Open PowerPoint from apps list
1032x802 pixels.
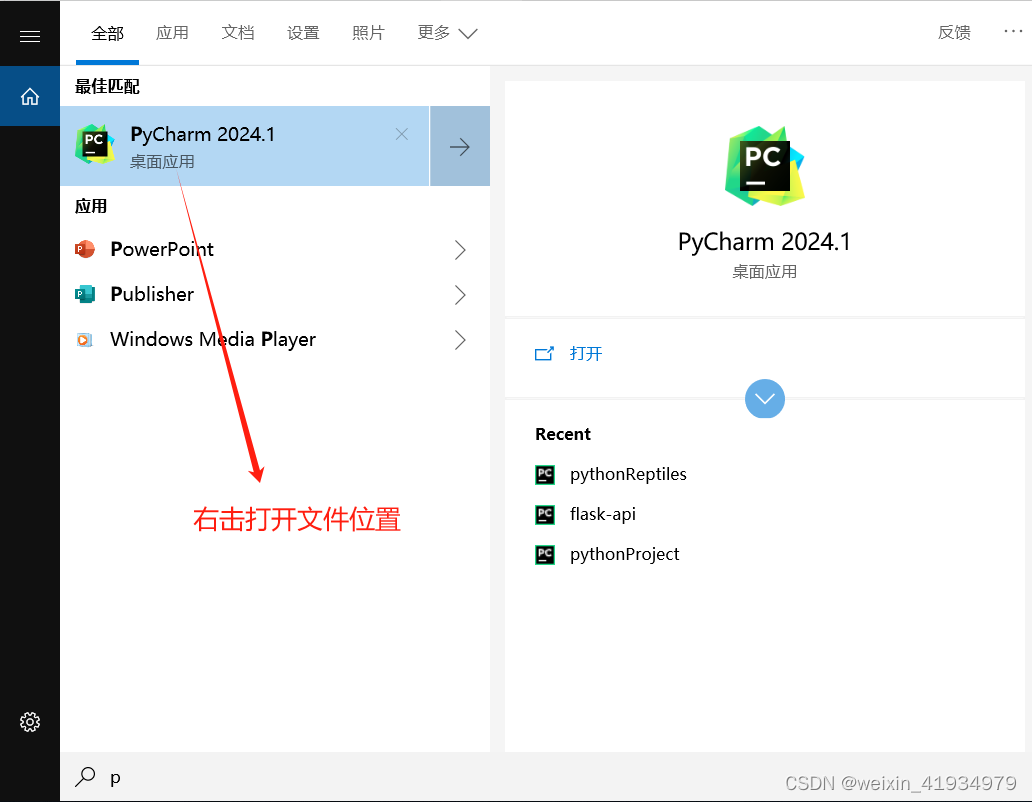tap(162, 249)
